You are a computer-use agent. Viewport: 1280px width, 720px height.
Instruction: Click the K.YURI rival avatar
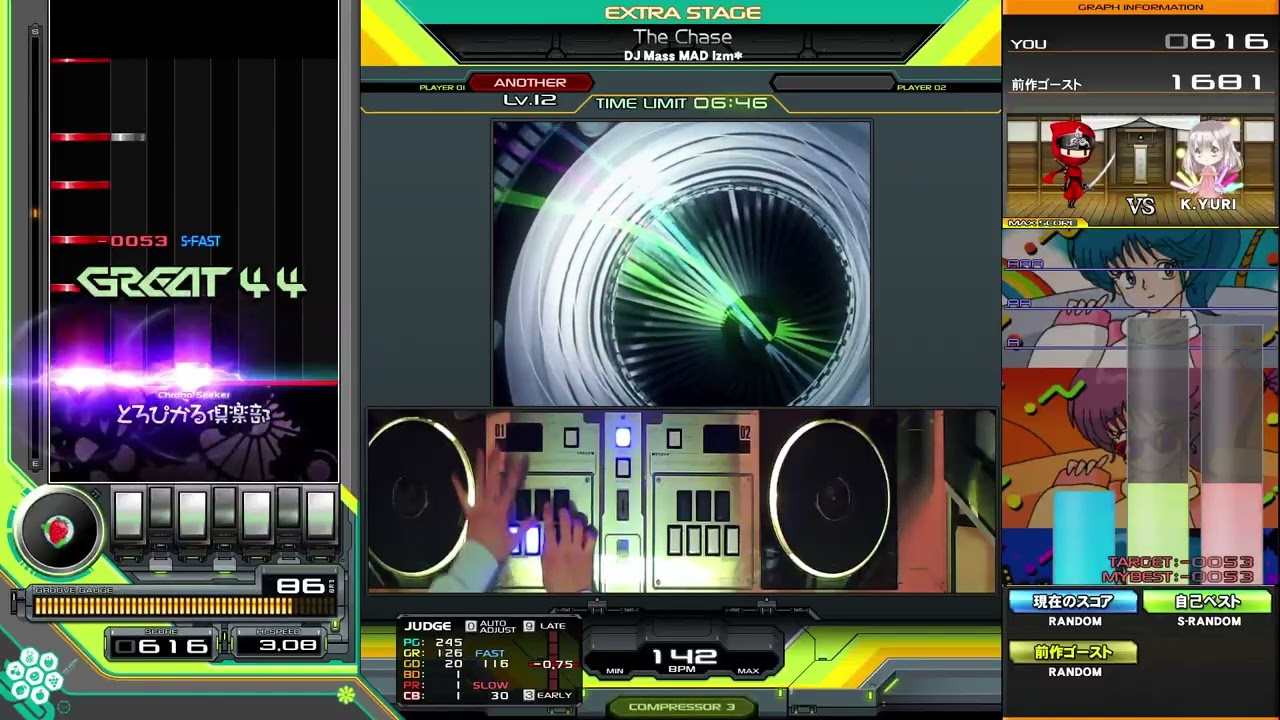pyautogui.click(x=1208, y=165)
